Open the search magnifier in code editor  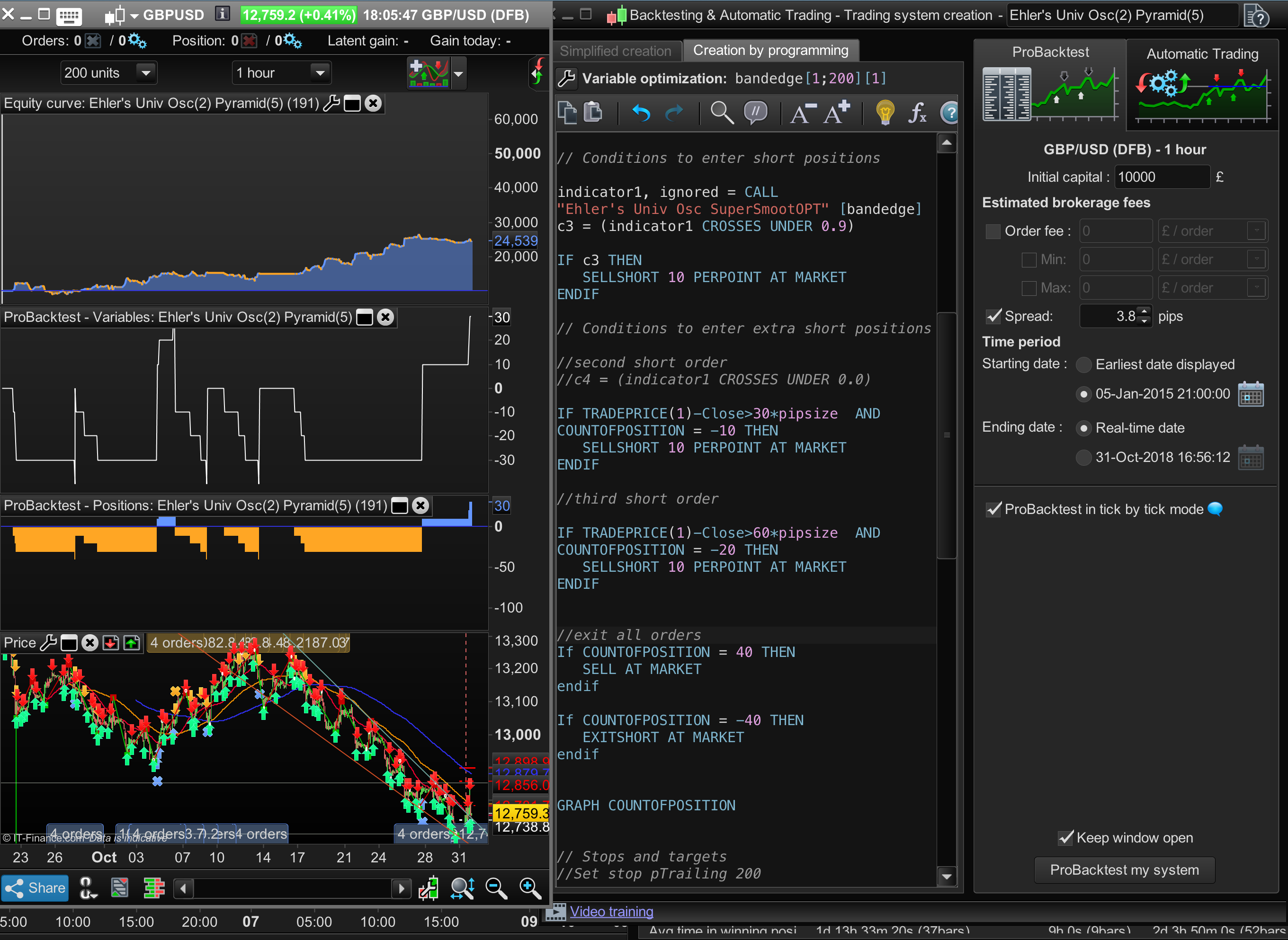(x=722, y=113)
